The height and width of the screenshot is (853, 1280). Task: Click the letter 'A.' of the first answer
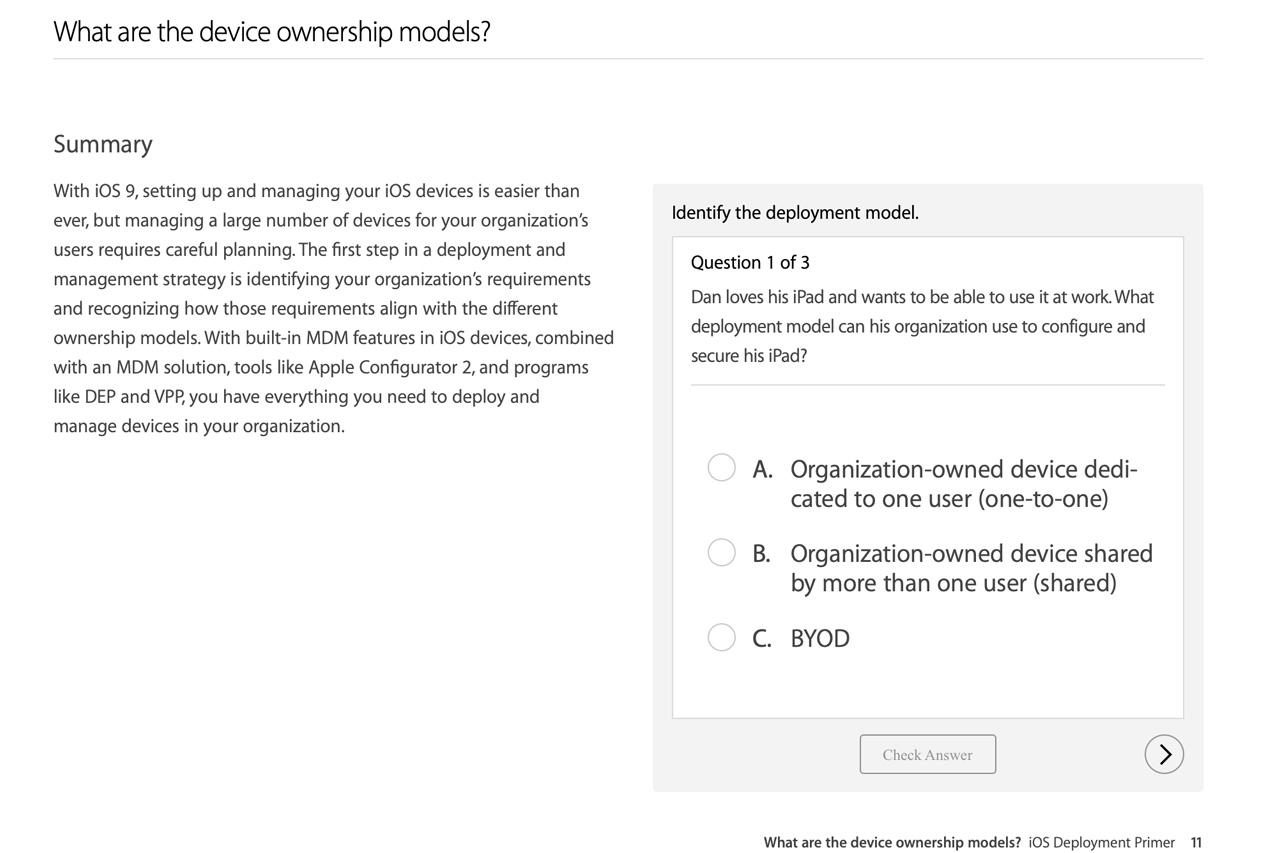tap(763, 469)
